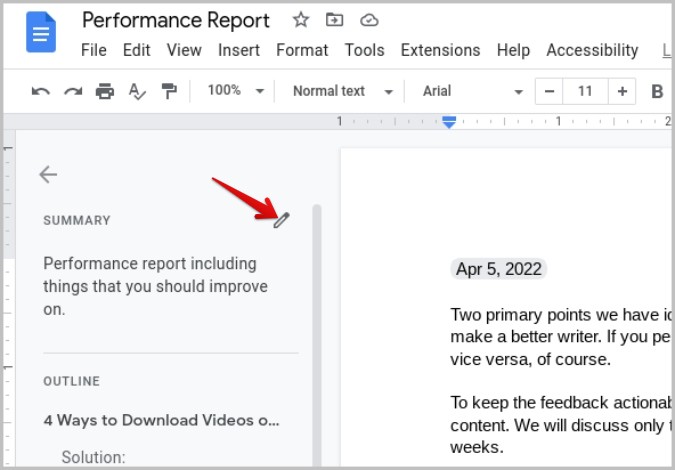
Task: Click the SUMMARY section label
Action: (77, 220)
